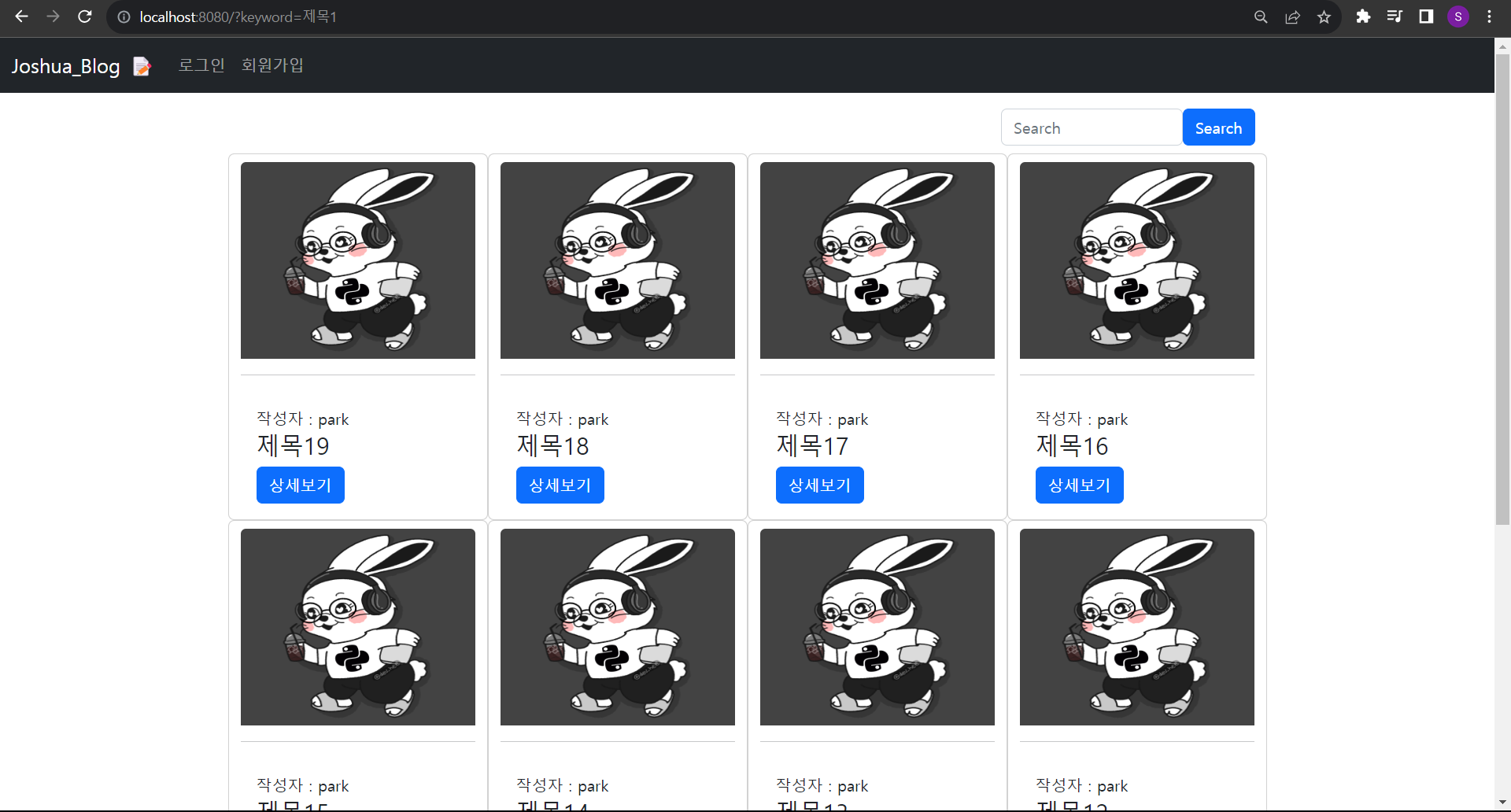Click the rabbit thumbnail of 제목17 card
Viewport: 1511px width, 812px height.
tap(877, 260)
